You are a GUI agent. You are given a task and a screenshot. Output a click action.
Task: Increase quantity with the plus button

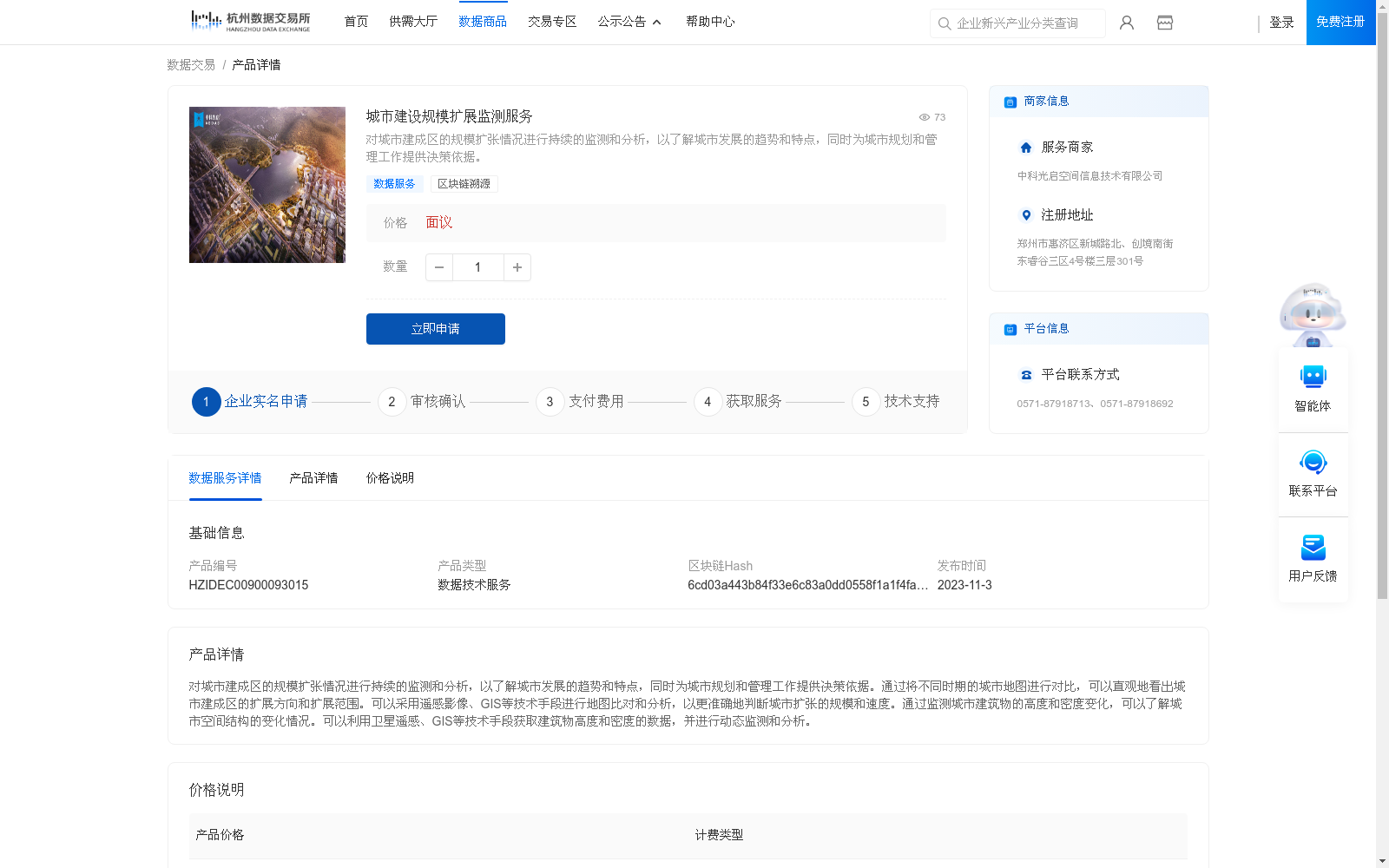(x=517, y=267)
